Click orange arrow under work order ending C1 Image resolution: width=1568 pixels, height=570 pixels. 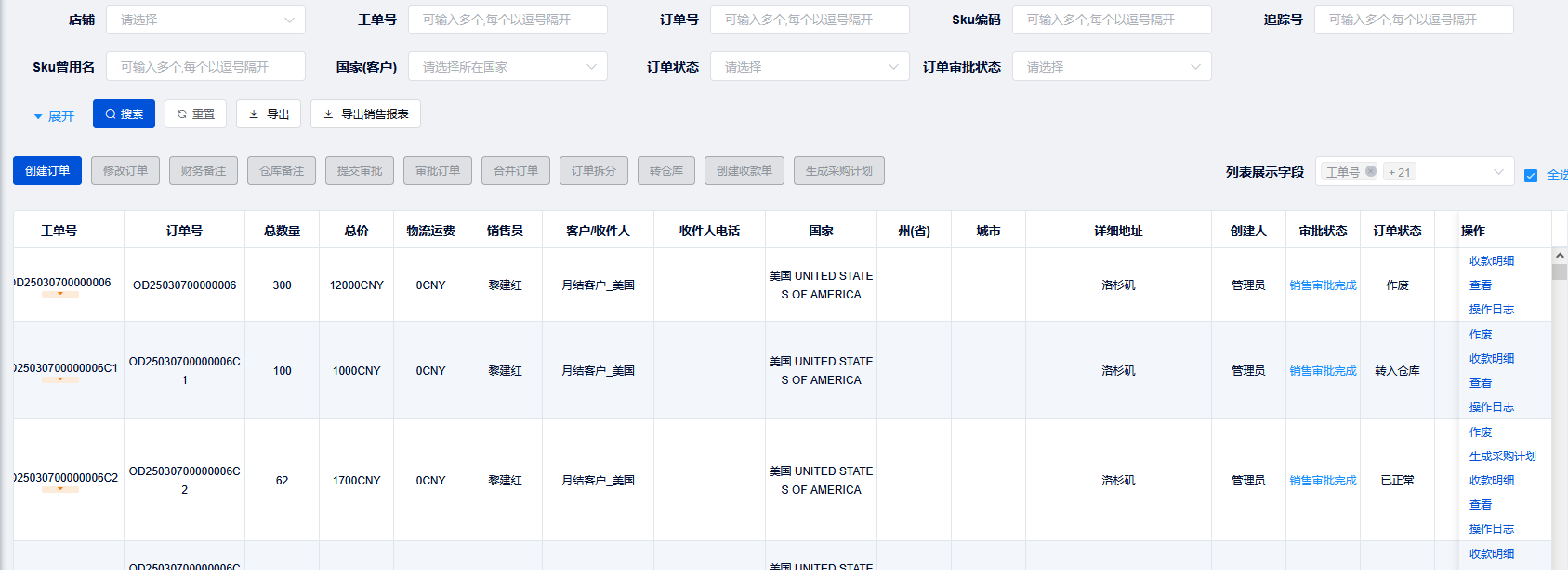point(60,379)
